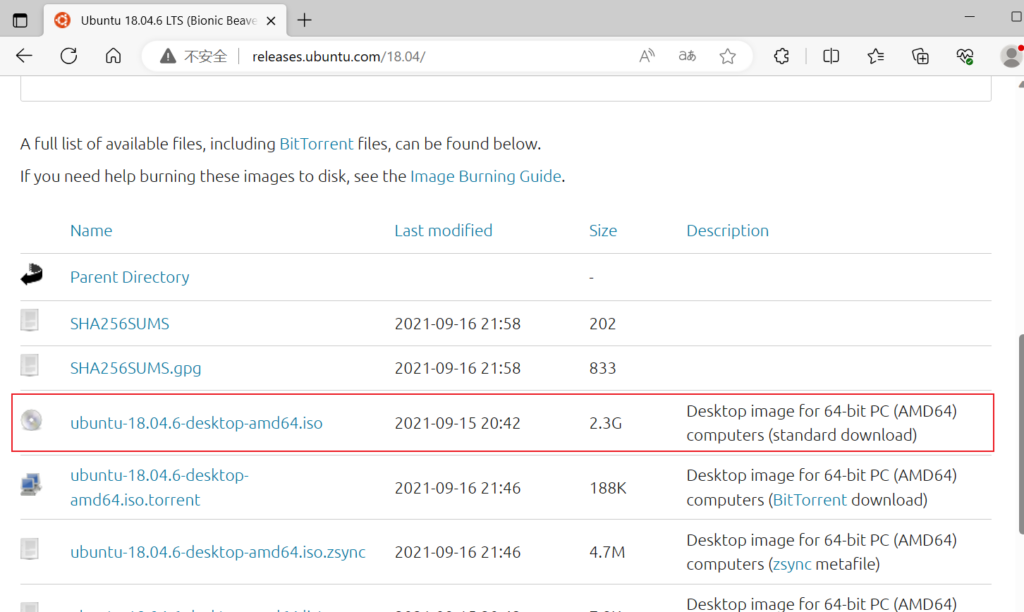Sort the file list by Last modified

pos(443,230)
